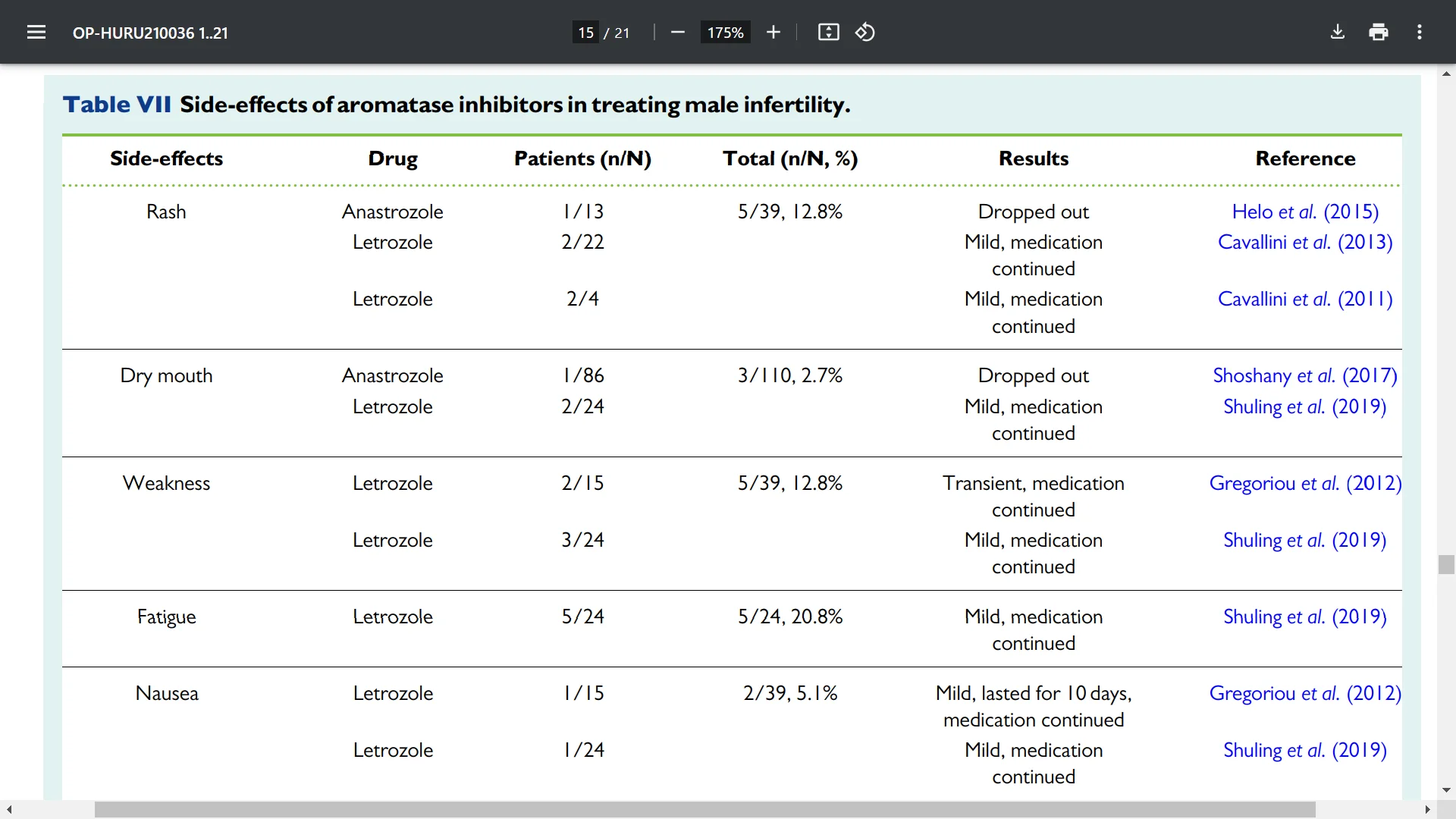This screenshot has height=819, width=1456.
Task: Open Shuling (2019) link in Dry mouth row
Action: pyautogui.click(x=1304, y=406)
